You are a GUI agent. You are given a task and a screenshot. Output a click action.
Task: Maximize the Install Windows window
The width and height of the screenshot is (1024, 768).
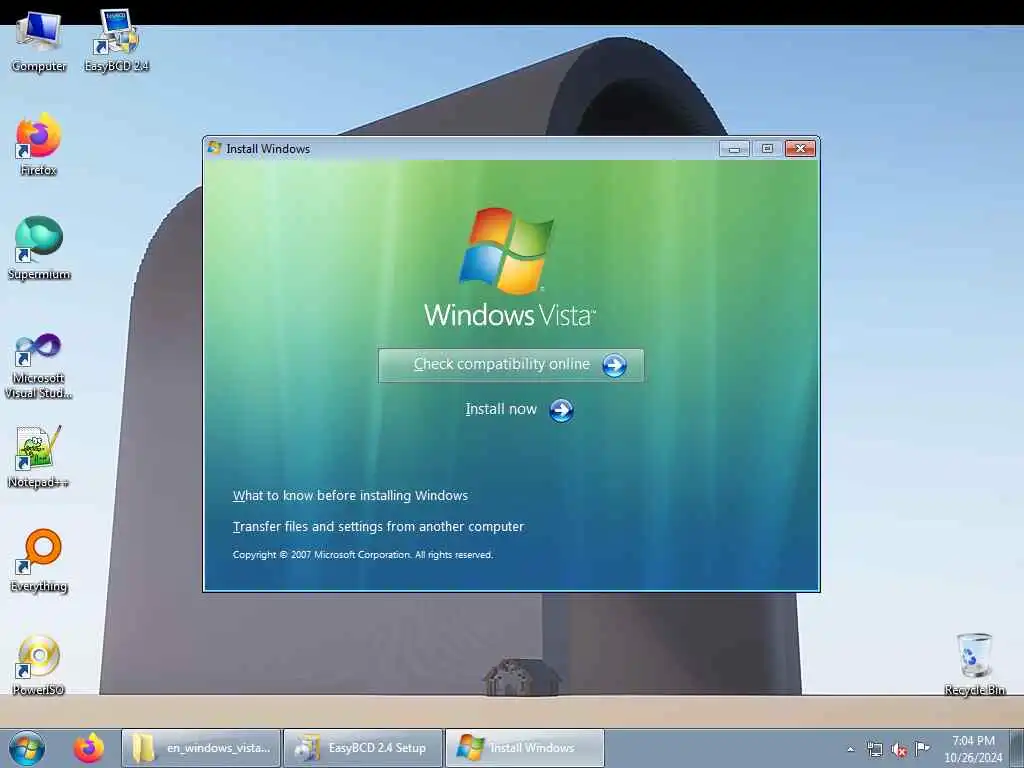767,149
